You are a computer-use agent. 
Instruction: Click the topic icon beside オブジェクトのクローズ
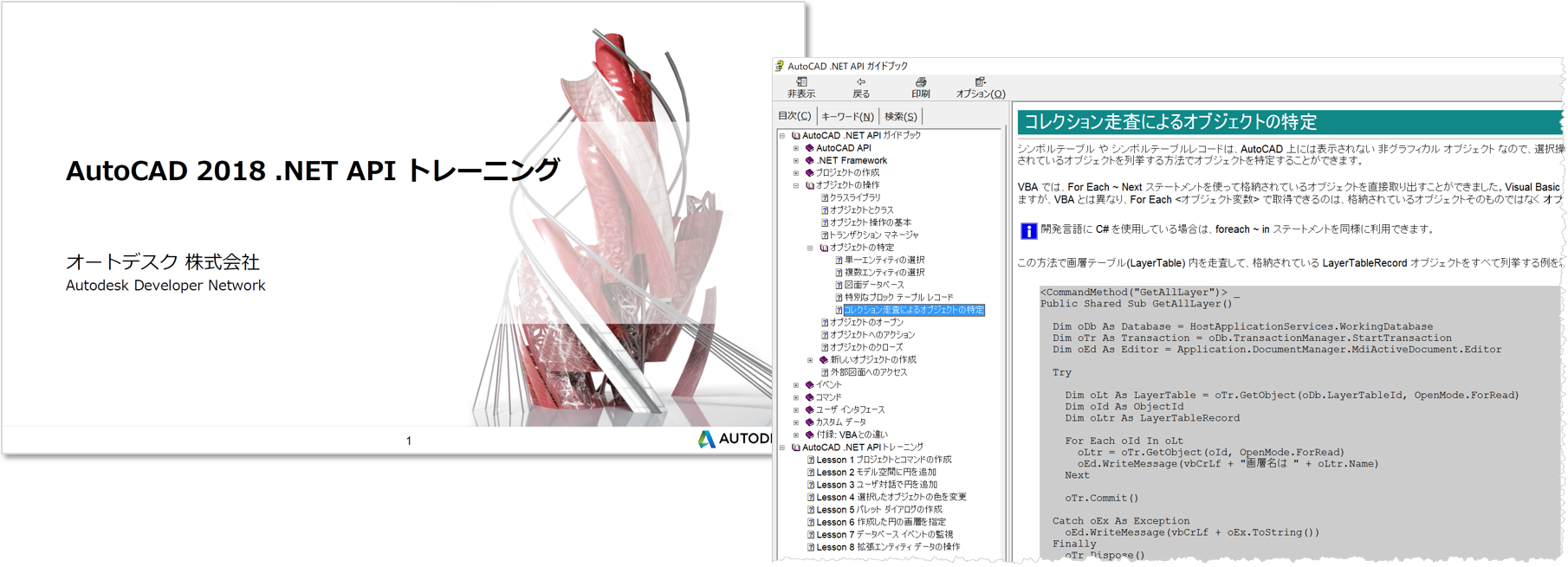(825, 347)
